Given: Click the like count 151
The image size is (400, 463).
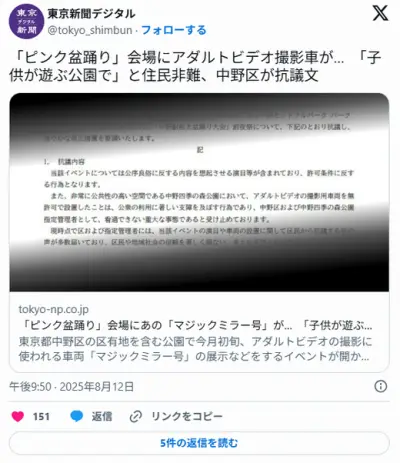Looking at the screenshot, I should click(41, 417).
